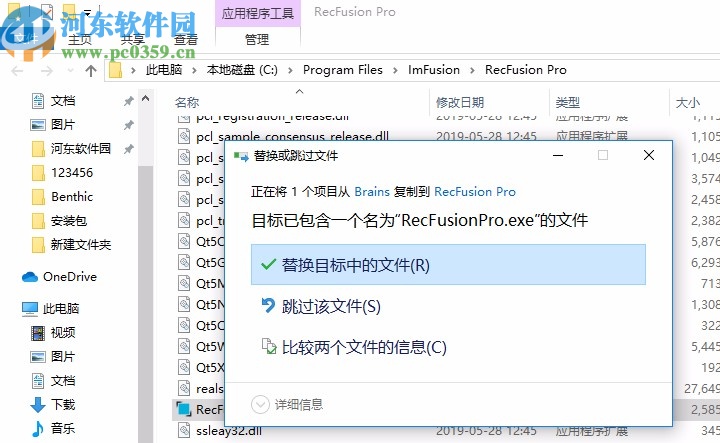Select 此电脑 in navigation pane
This screenshot has width=720, height=443.
61,308
